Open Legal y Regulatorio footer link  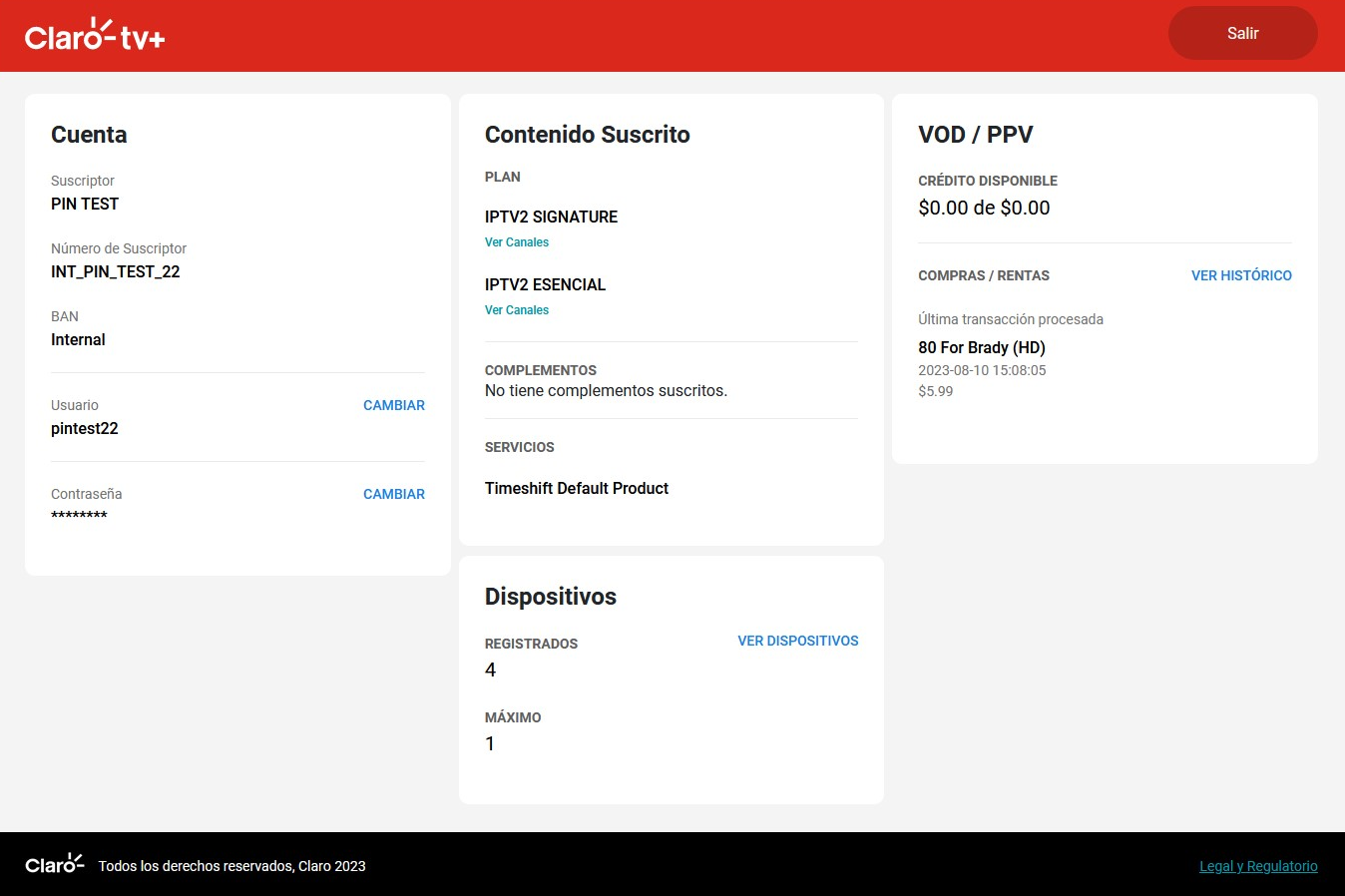click(x=1258, y=866)
